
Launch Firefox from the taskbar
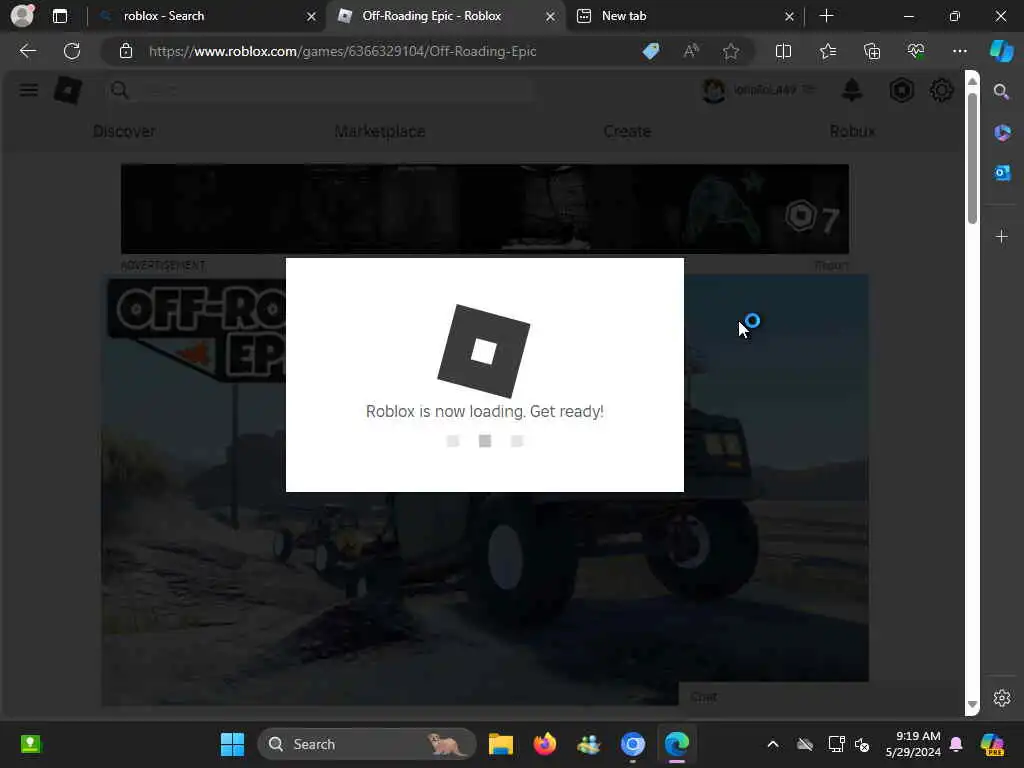coord(545,744)
